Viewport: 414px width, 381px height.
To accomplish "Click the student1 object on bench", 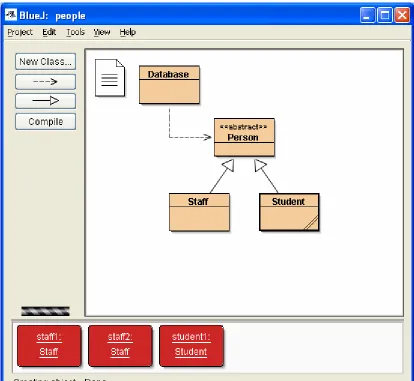I will pyautogui.click(x=191, y=346).
